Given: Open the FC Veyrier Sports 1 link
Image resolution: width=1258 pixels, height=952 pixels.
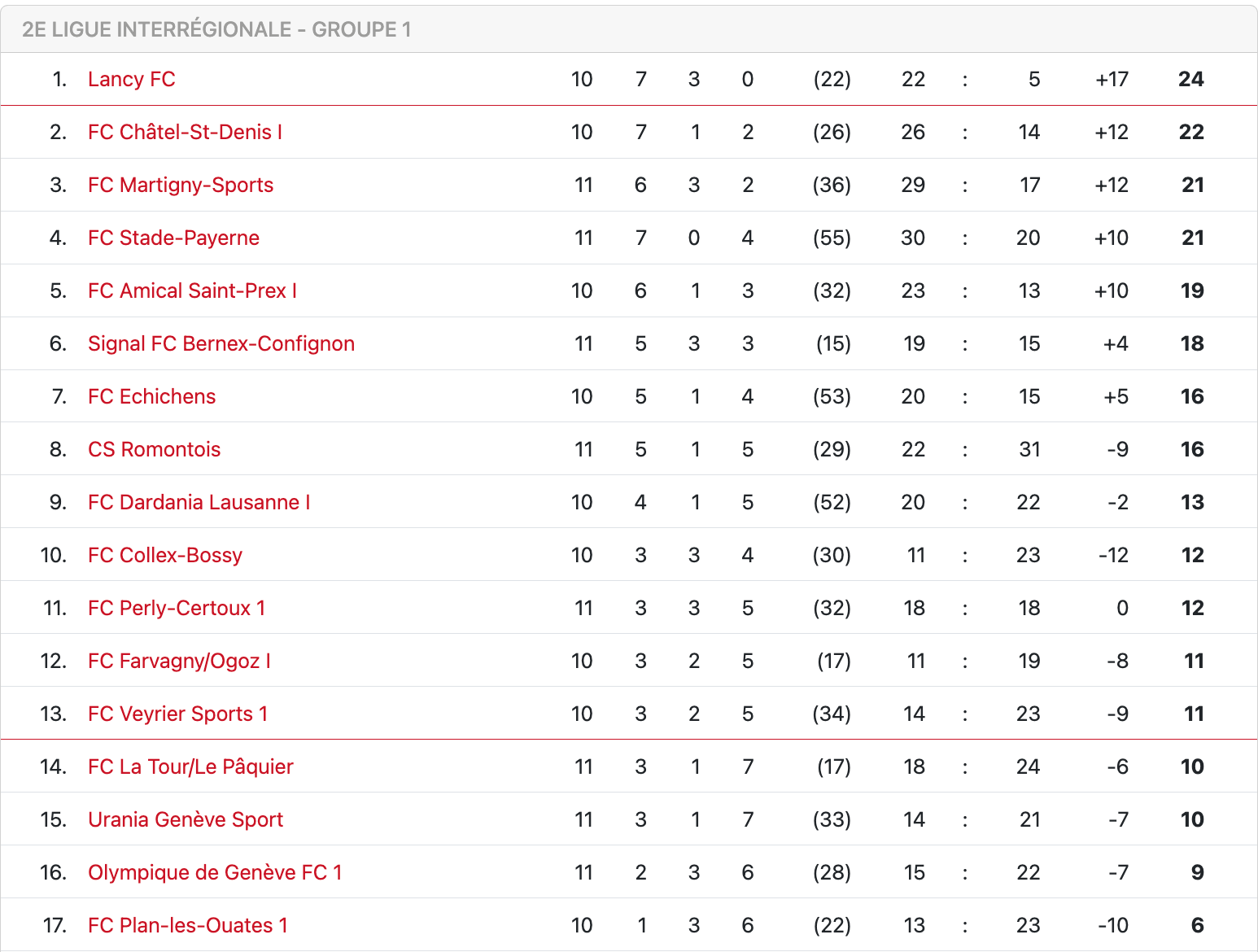Looking at the screenshot, I should pyautogui.click(x=177, y=714).
